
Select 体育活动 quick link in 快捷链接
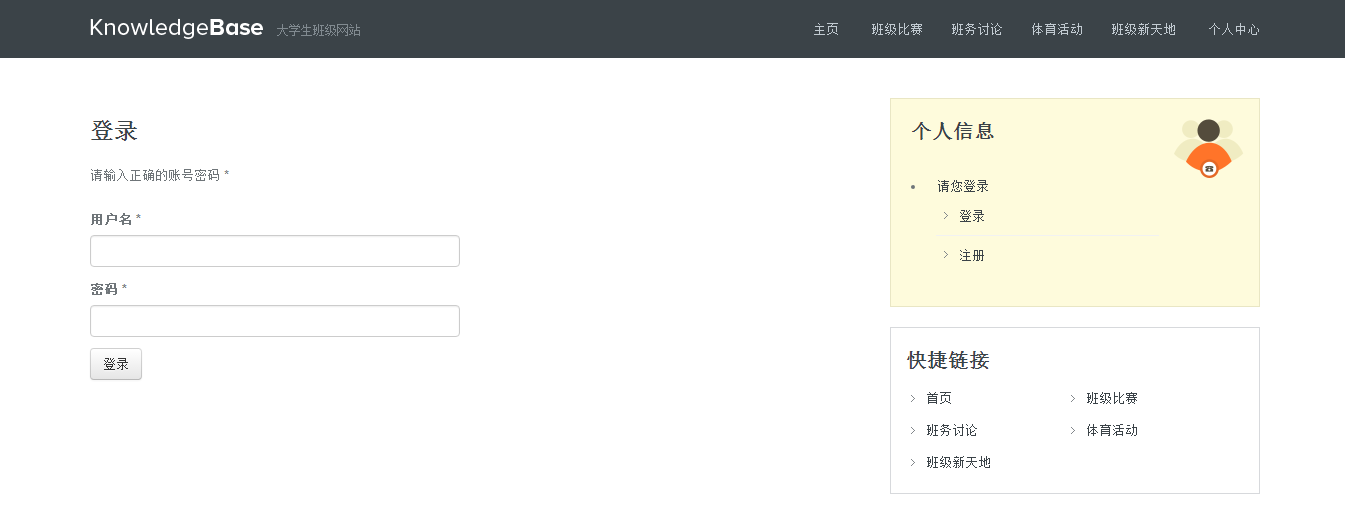1112,431
